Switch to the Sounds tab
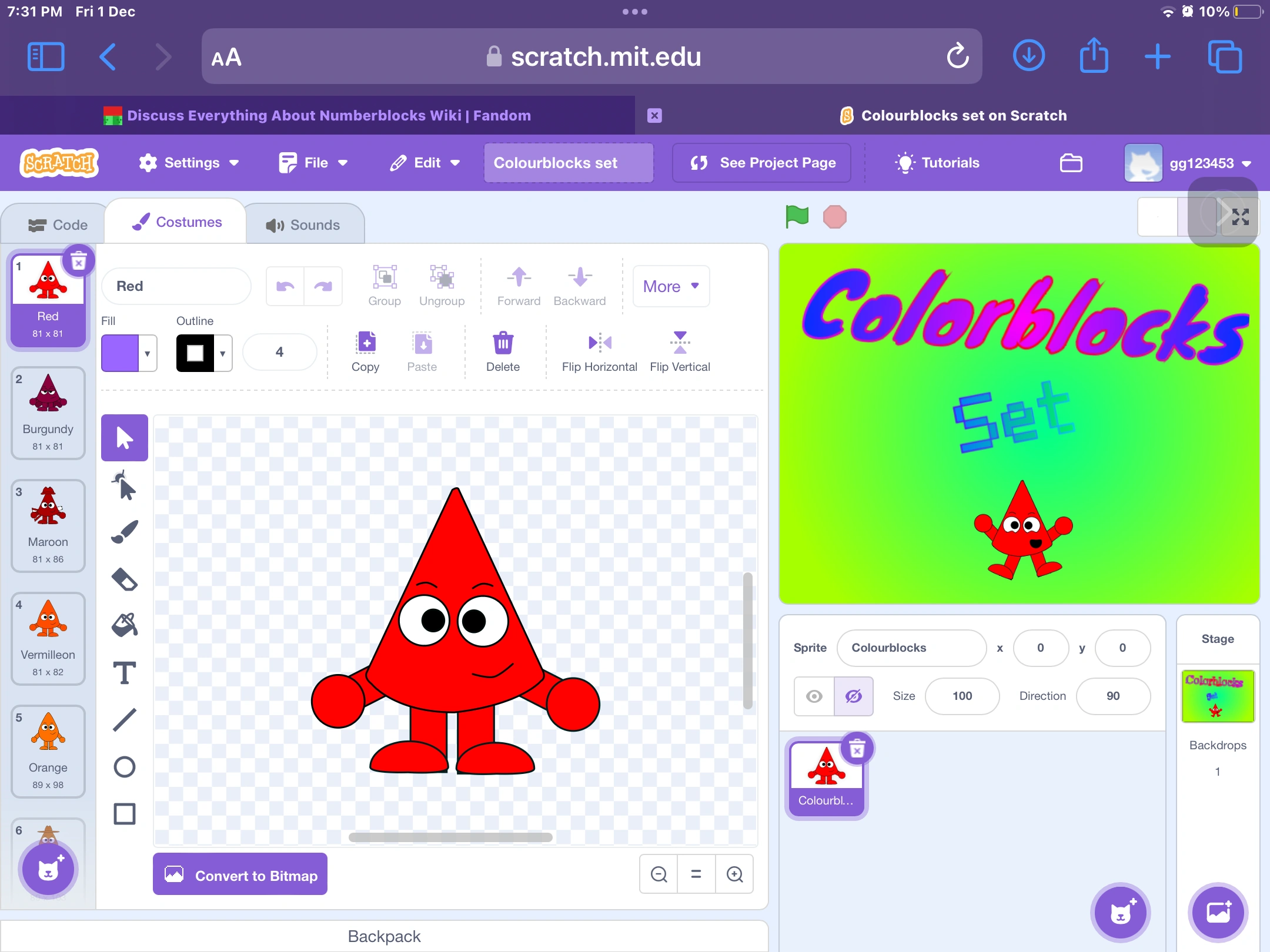The image size is (1270, 952). 303,225
